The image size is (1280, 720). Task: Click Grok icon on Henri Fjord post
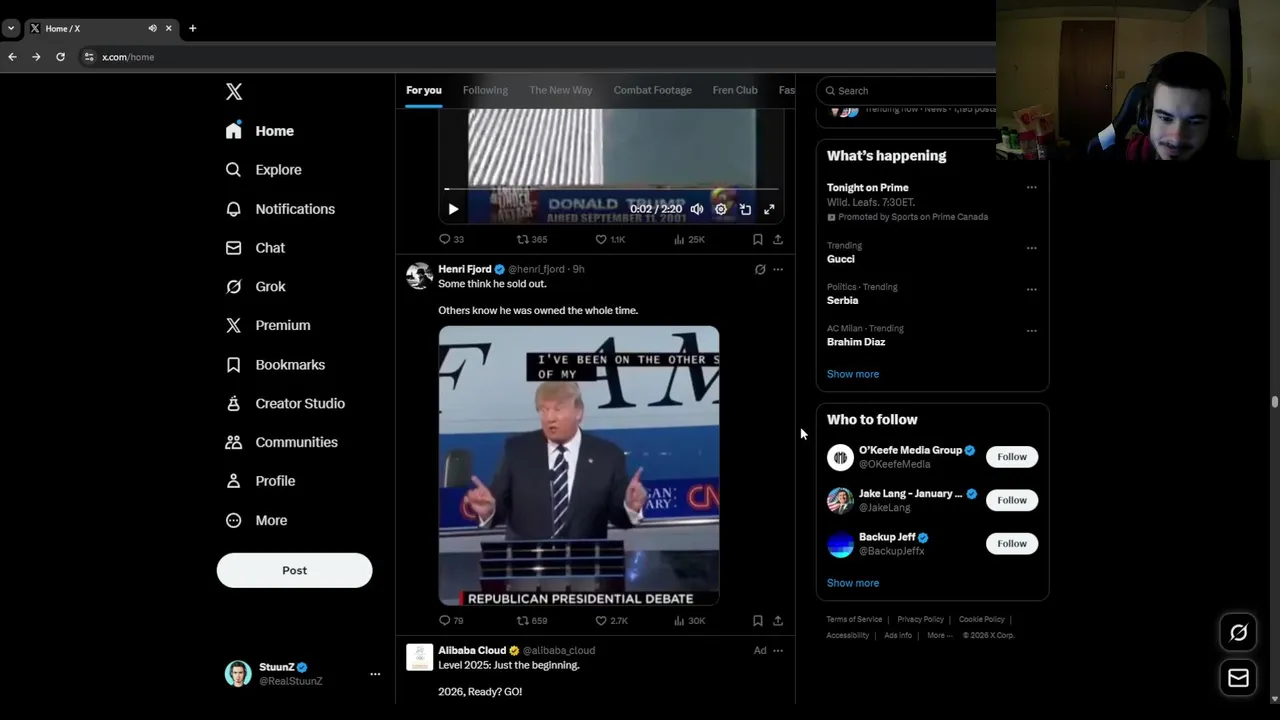pyautogui.click(x=760, y=269)
